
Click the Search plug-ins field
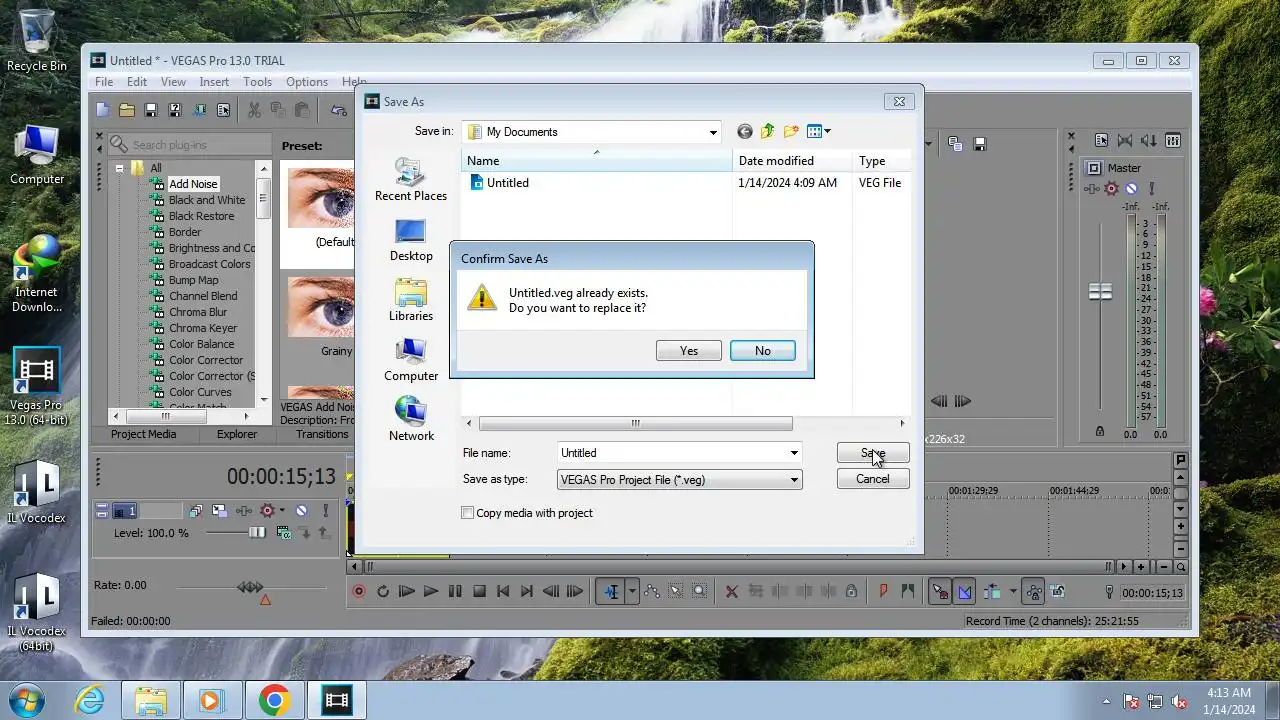coord(190,145)
